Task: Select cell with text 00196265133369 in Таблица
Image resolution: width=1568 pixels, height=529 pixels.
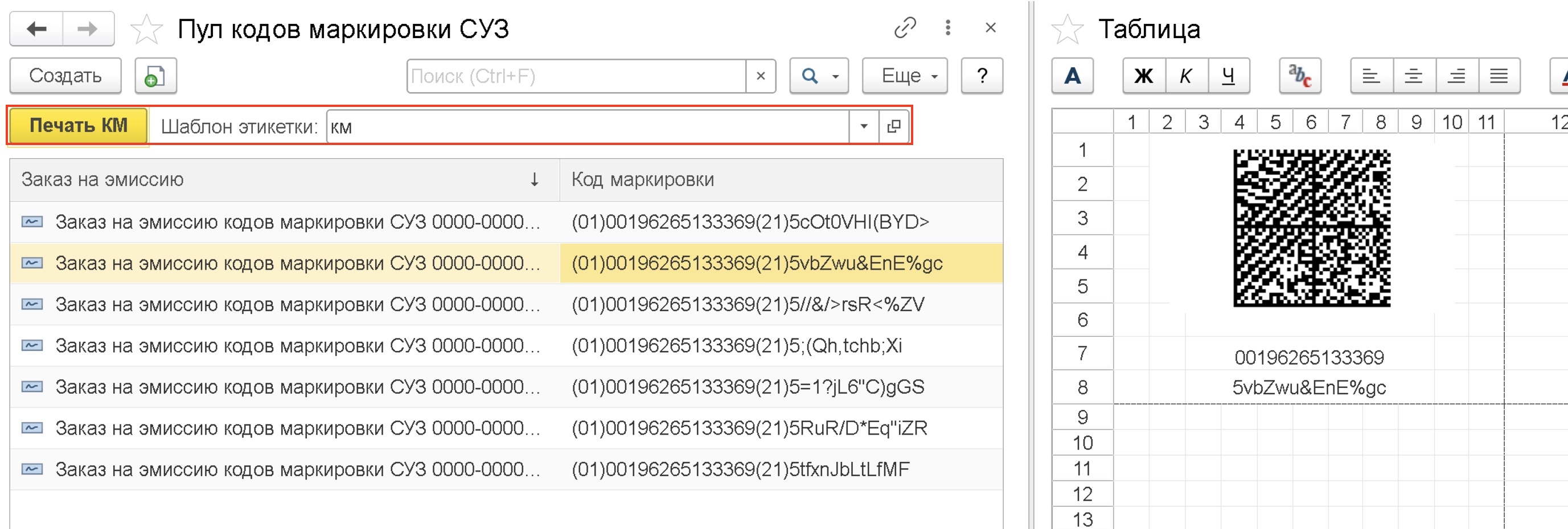Action: 1310,358
